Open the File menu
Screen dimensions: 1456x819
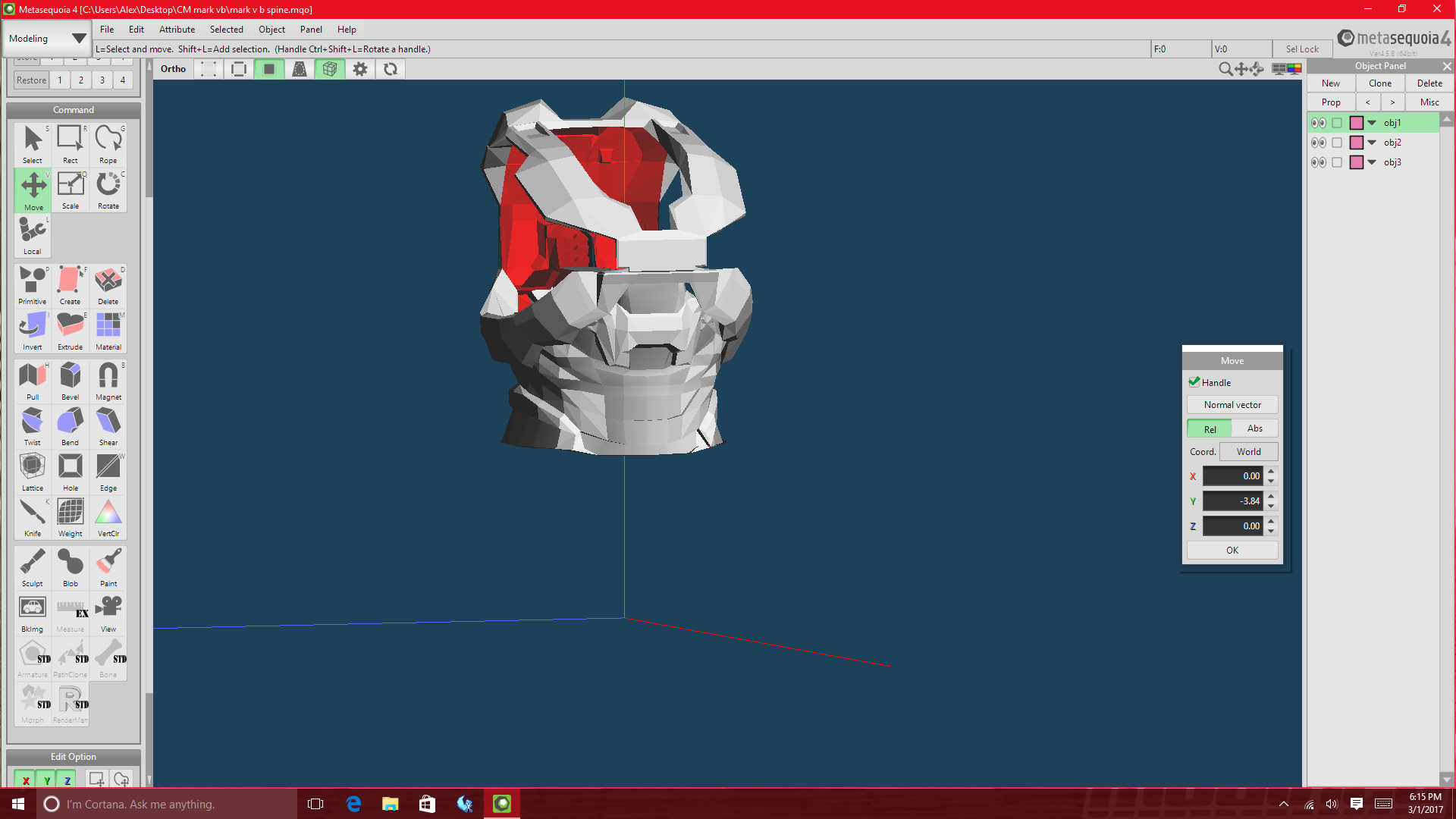tap(107, 30)
